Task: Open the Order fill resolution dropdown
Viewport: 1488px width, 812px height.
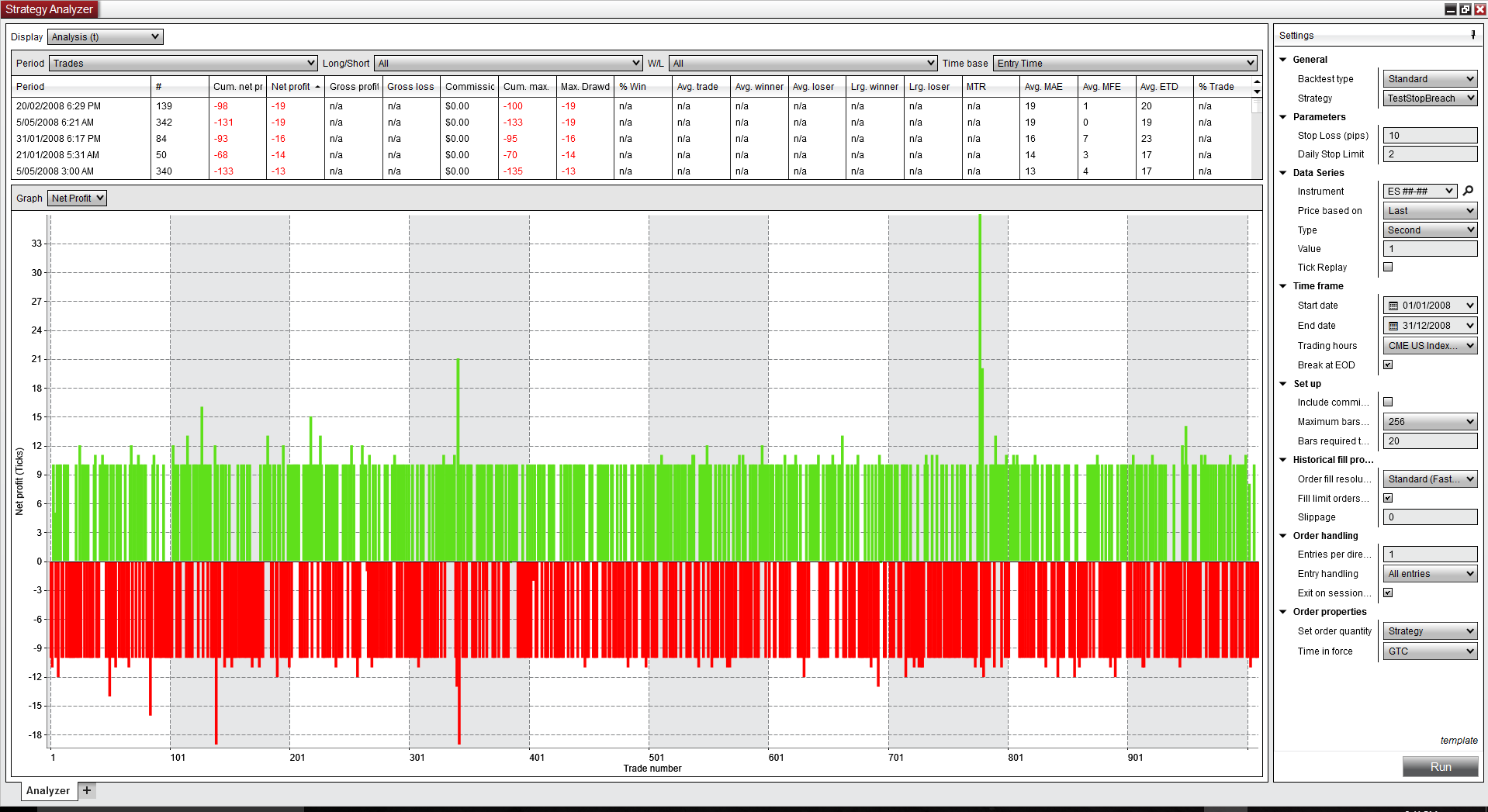Action: (1431, 479)
